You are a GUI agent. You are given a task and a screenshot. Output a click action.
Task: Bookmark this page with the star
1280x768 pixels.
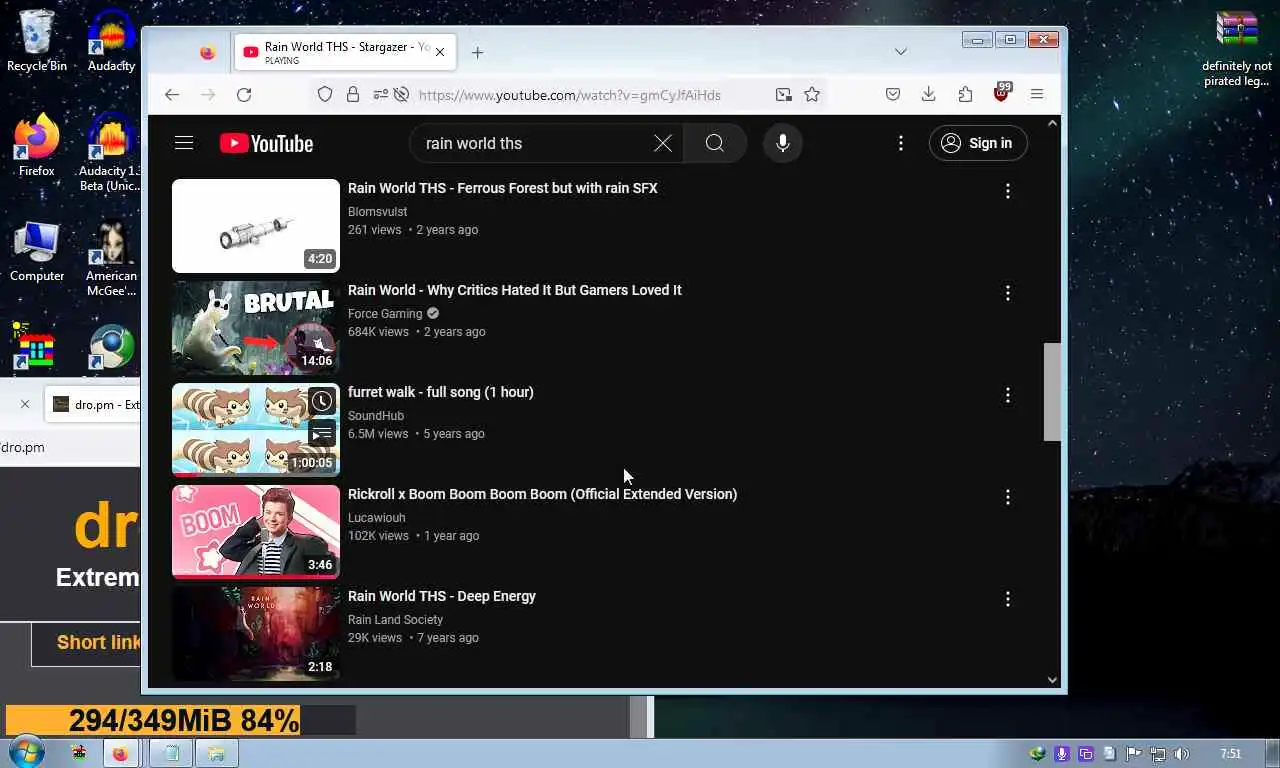click(812, 94)
